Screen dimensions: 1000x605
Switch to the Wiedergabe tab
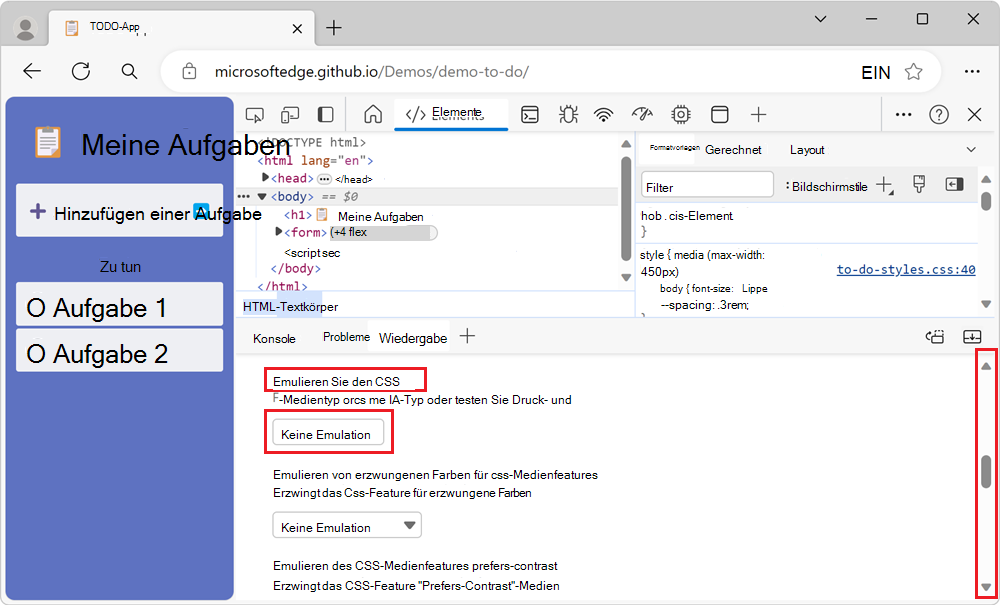(412, 337)
